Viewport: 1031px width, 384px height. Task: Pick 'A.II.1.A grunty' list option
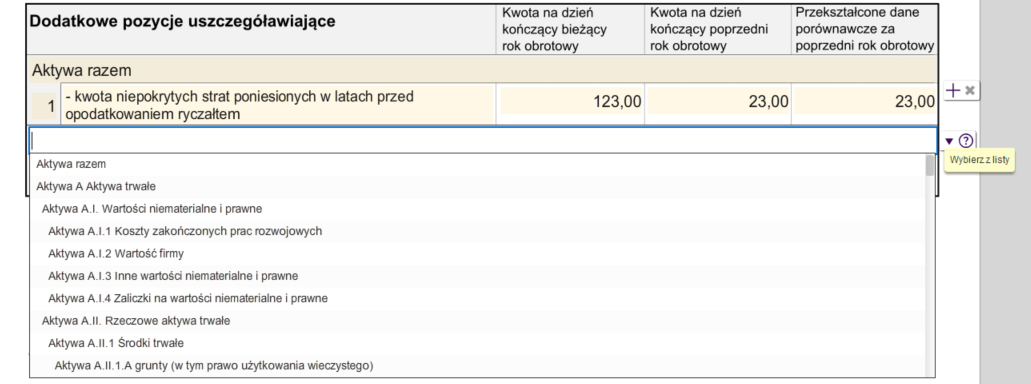(x=477, y=366)
